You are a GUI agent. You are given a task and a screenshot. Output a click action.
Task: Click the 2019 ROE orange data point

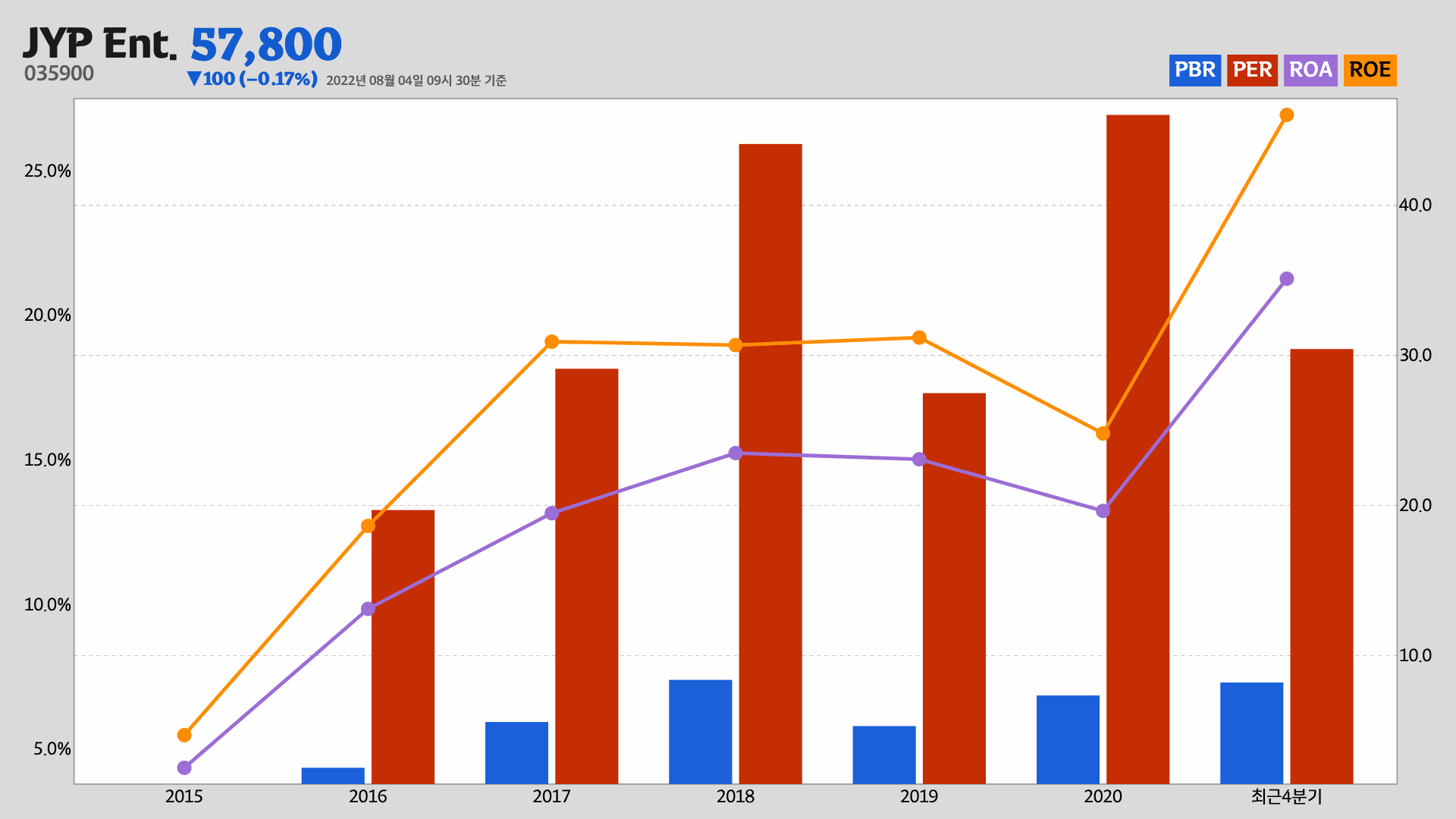point(919,337)
